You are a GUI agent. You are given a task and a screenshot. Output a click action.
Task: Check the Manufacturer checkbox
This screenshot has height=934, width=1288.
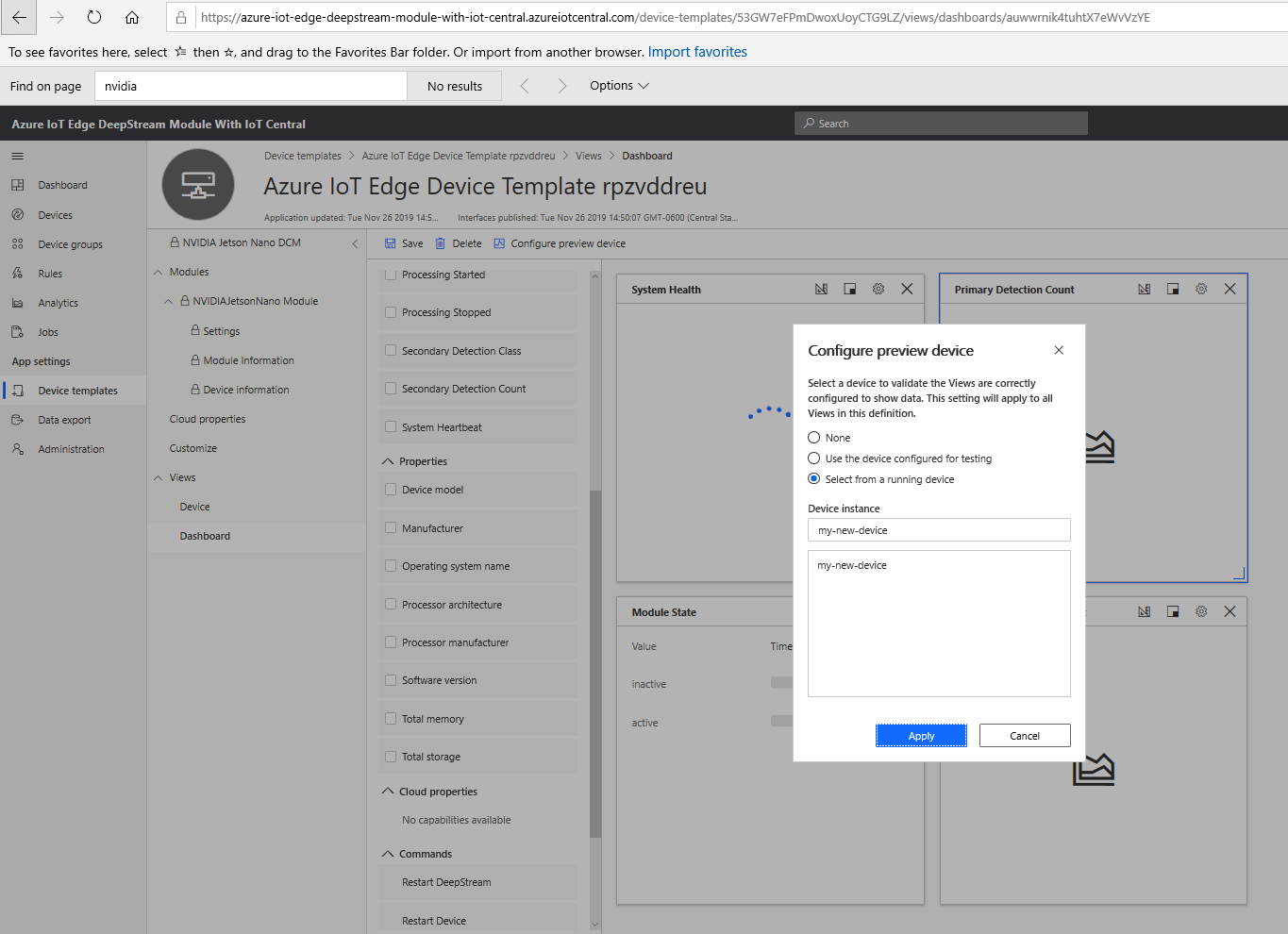tap(391, 527)
